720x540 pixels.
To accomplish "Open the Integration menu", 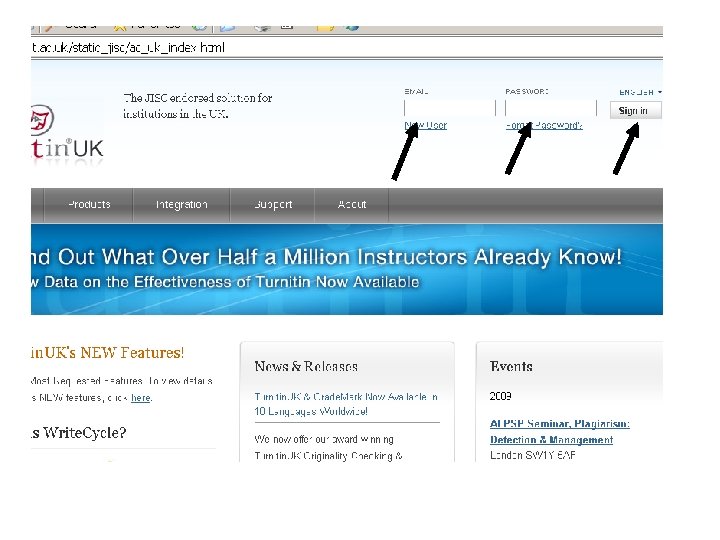I will (181, 205).
